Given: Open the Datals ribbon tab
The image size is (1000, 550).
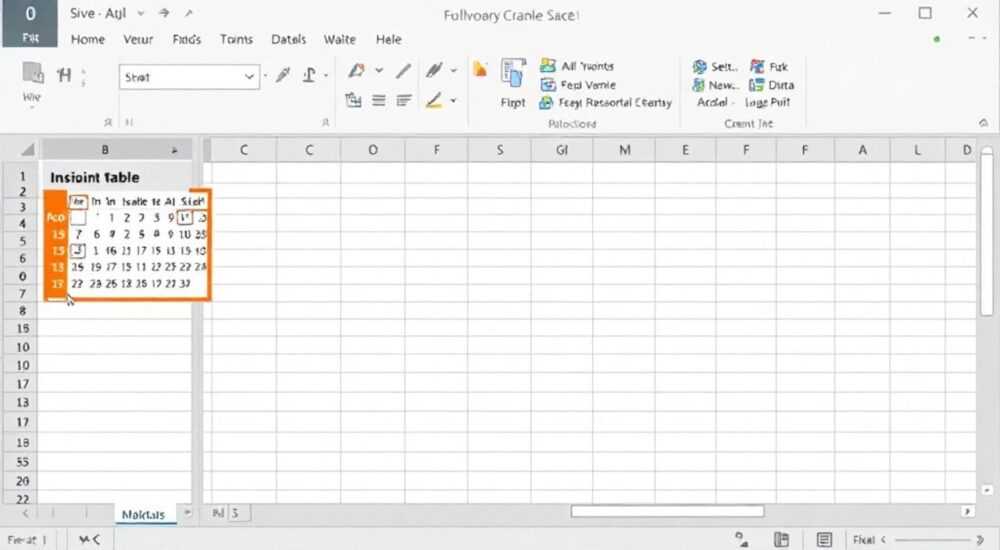Looking at the screenshot, I should coord(288,40).
